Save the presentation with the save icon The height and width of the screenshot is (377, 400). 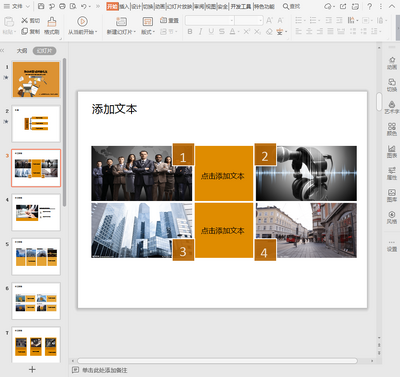41,6
